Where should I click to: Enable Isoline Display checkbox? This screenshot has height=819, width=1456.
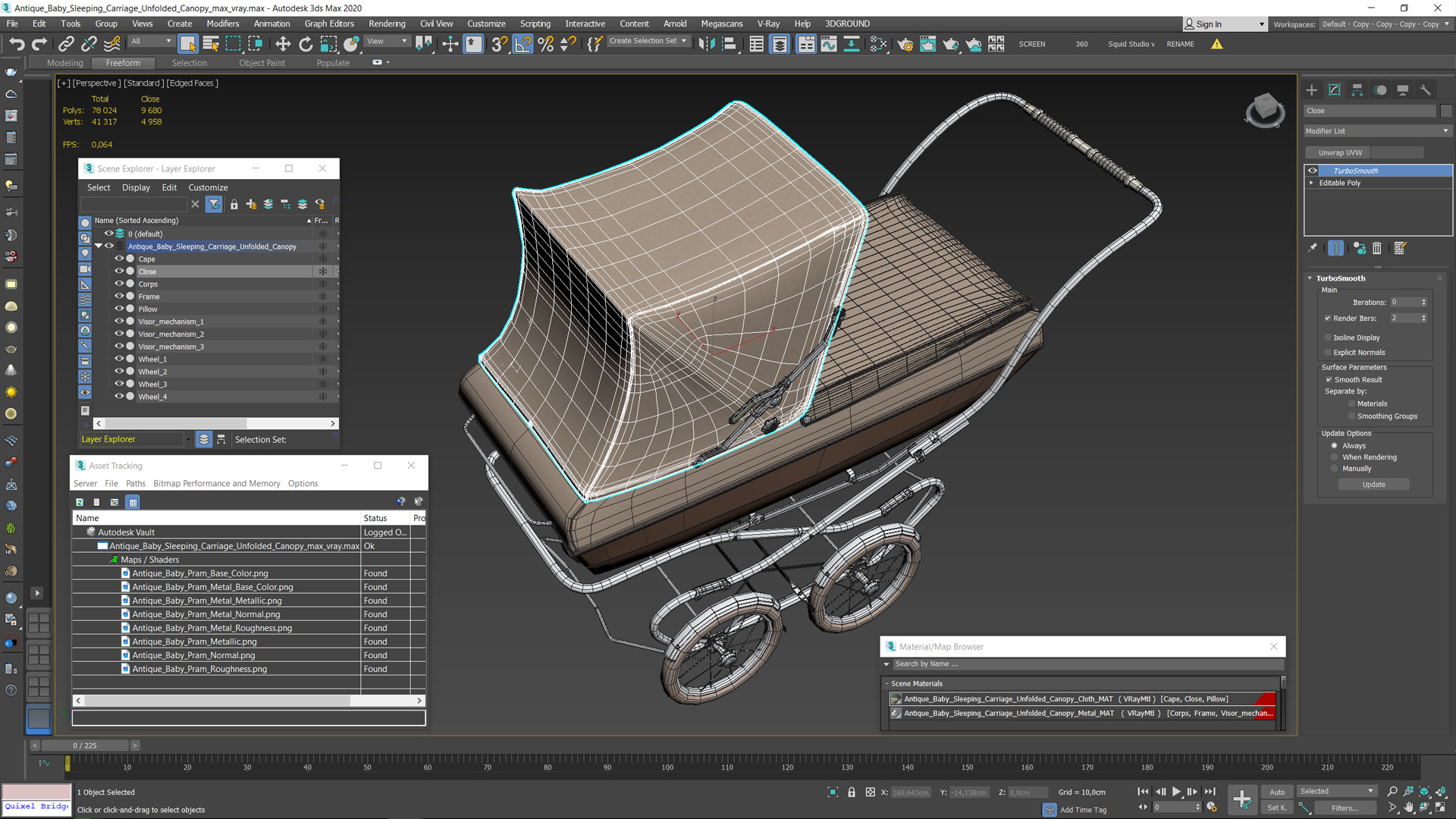(x=1328, y=337)
